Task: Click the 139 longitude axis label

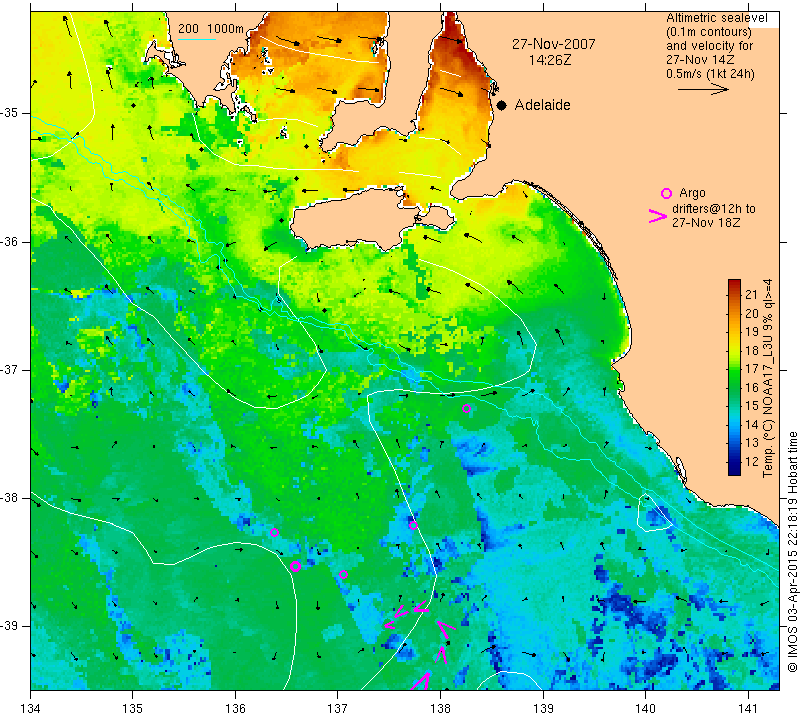Action: pos(543,709)
